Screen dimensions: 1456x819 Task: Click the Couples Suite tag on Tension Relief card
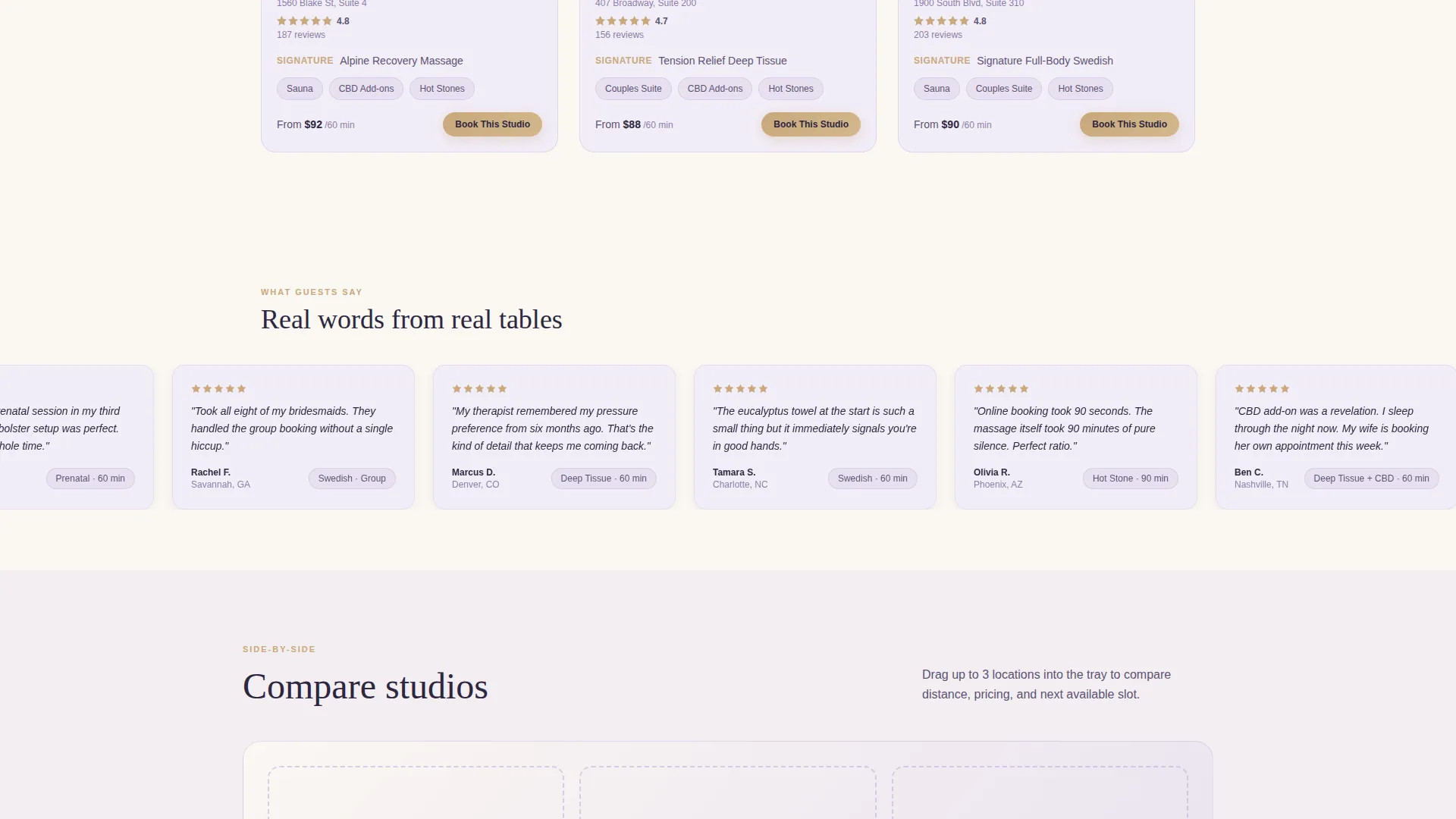point(633,89)
